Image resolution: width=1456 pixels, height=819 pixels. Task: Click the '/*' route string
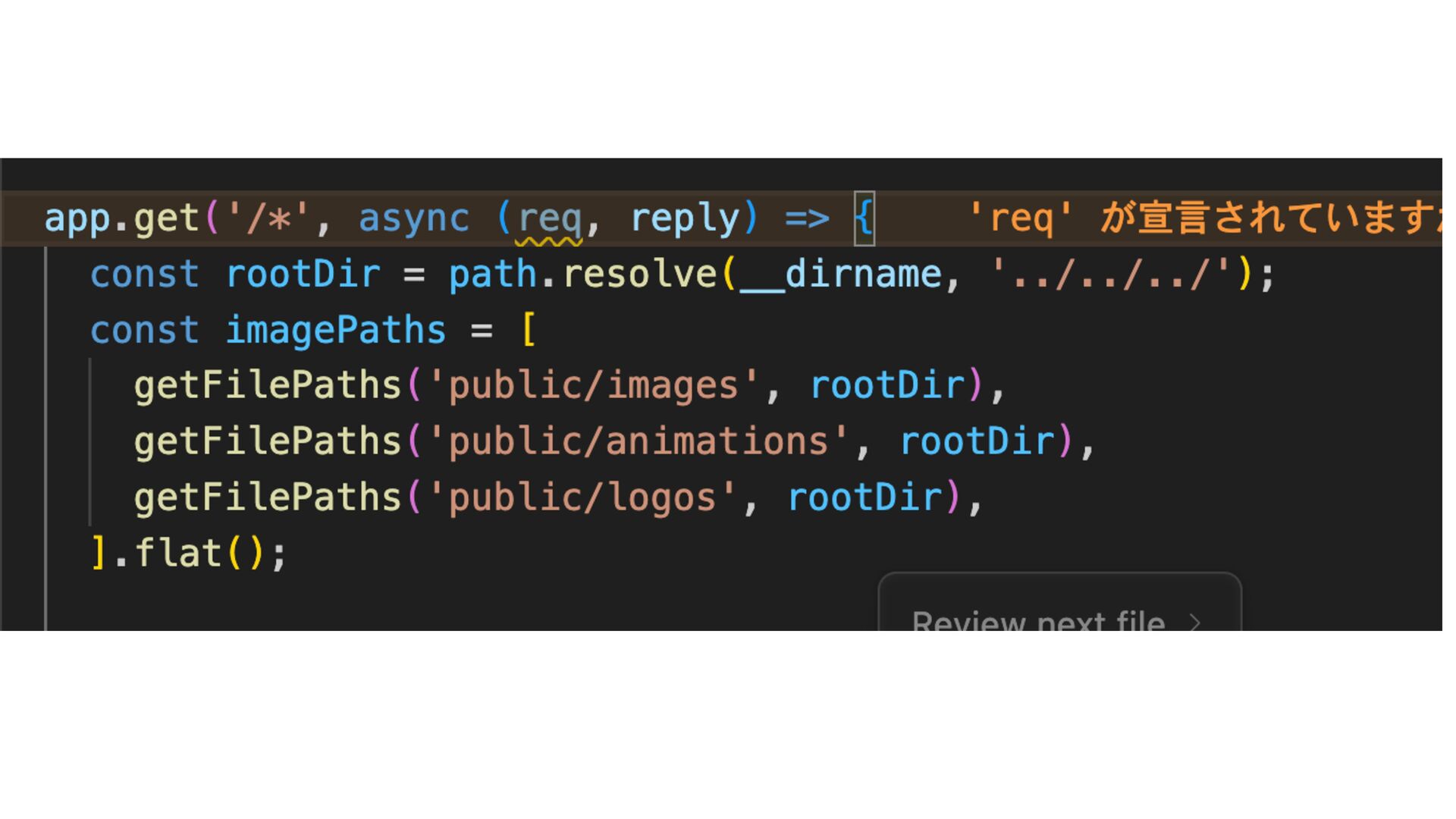pyautogui.click(x=268, y=218)
